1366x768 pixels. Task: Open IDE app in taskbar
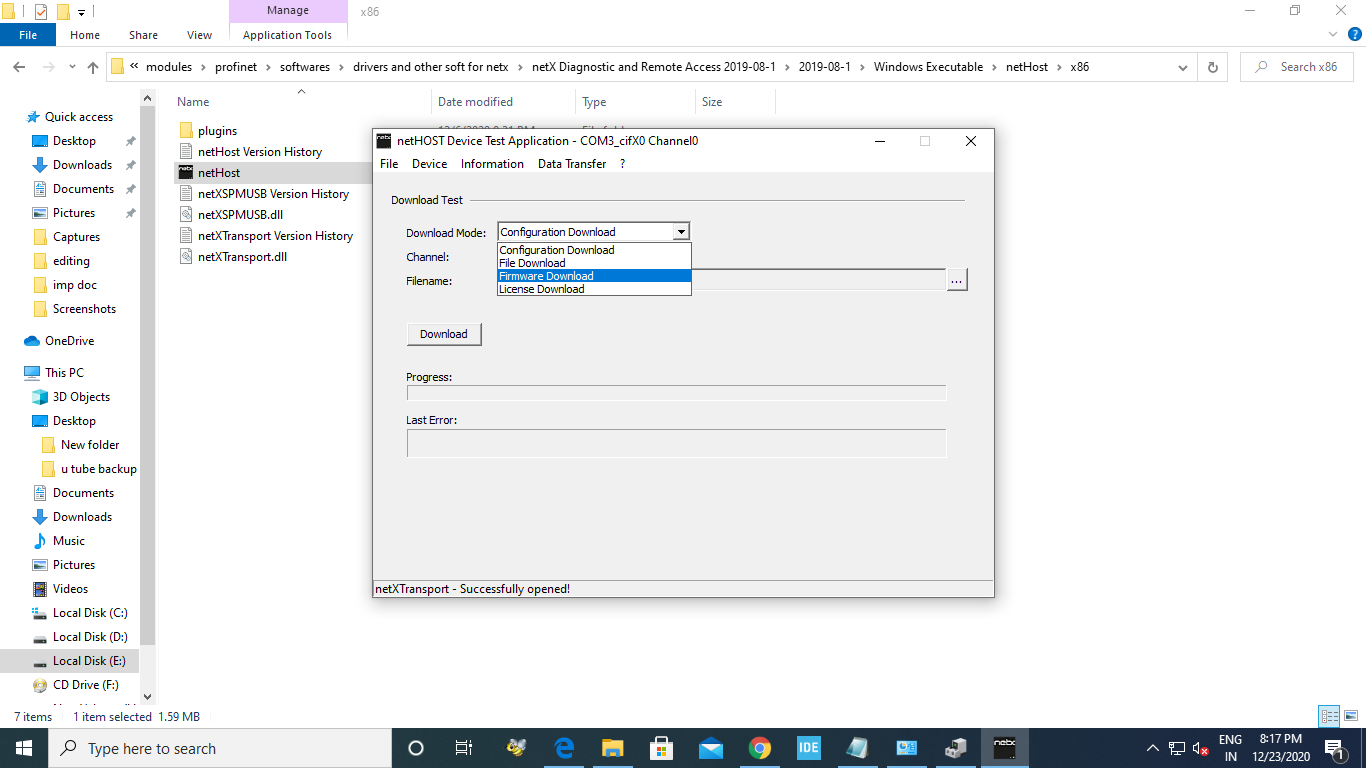pos(808,748)
